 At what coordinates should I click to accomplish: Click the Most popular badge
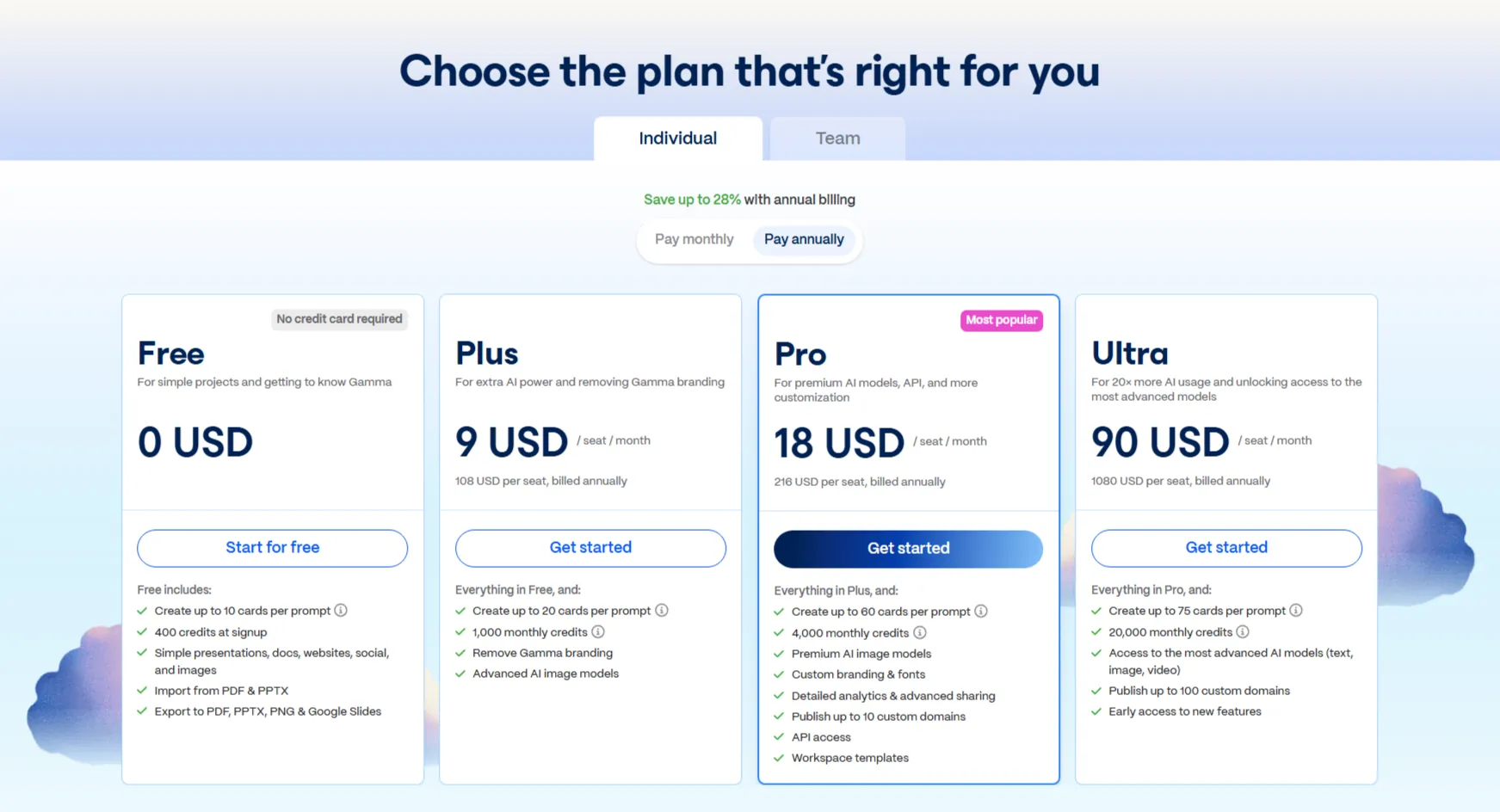tap(1001, 320)
